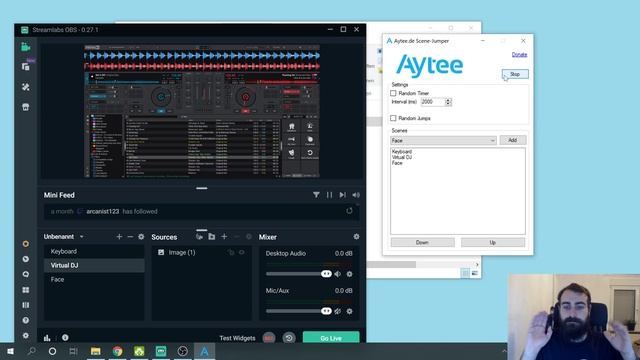Open Google Chrome from taskbar

coord(118,351)
